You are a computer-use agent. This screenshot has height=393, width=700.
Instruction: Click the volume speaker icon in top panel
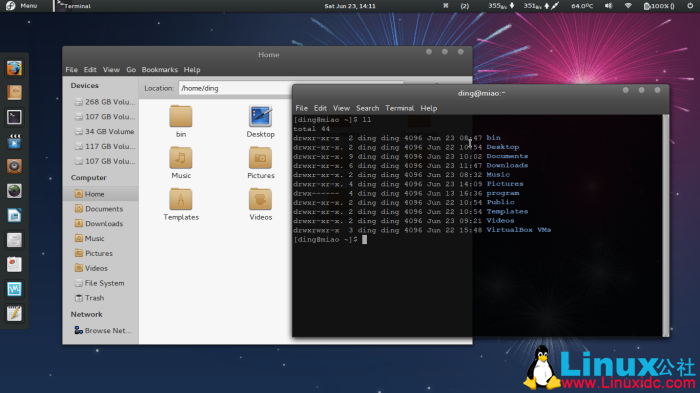(x=608, y=6)
